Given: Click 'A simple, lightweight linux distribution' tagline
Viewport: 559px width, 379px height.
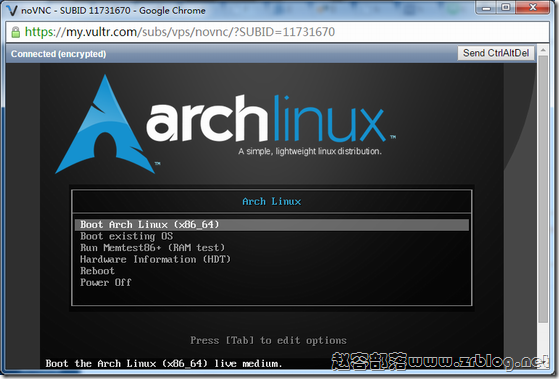Looking at the screenshot, I should [x=310, y=151].
